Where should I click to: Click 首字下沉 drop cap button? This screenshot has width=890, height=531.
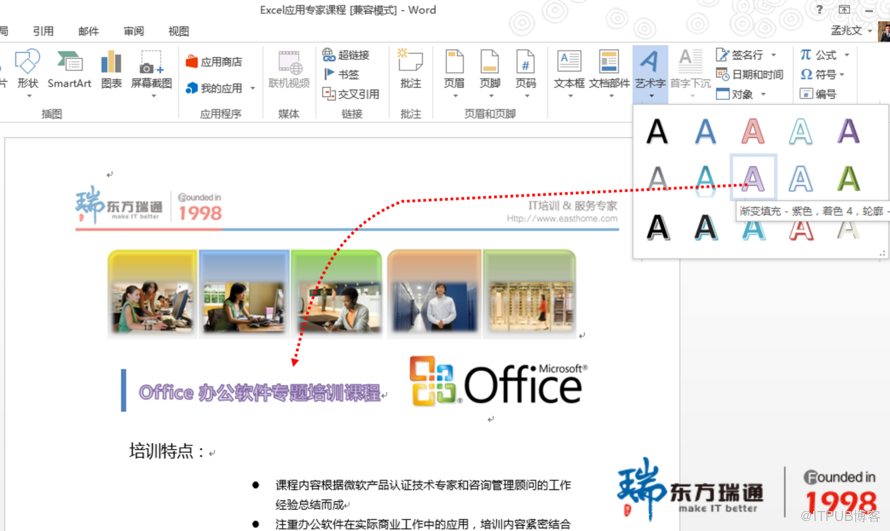pyautogui.click(x=690, y=71)
